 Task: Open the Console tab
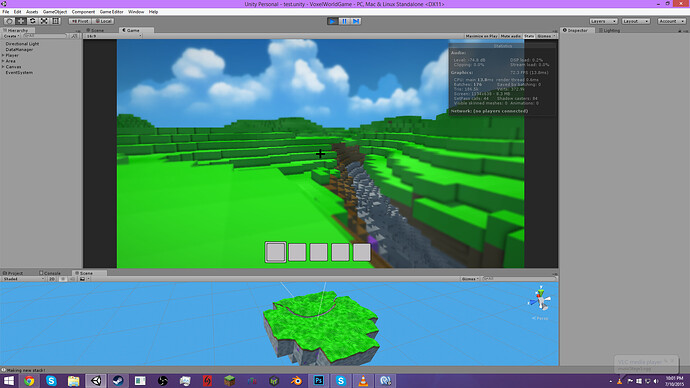50,273
